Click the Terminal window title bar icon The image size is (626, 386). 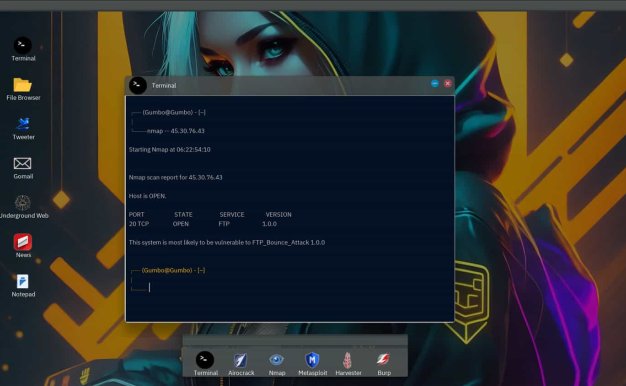click(x=138, y=85)
